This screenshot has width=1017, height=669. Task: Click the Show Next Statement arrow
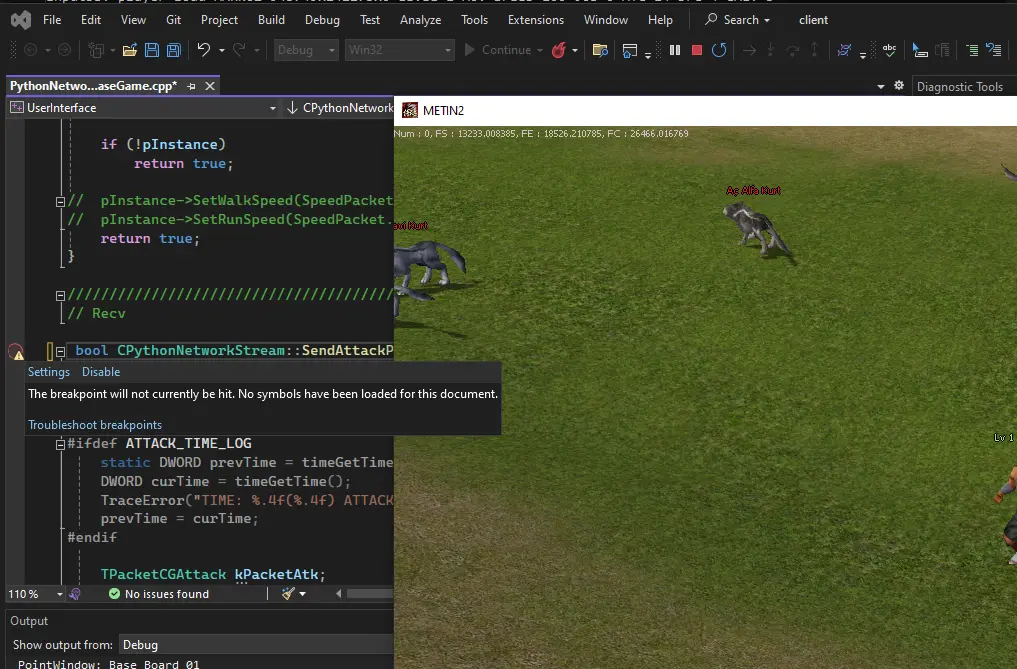[749, 50]
